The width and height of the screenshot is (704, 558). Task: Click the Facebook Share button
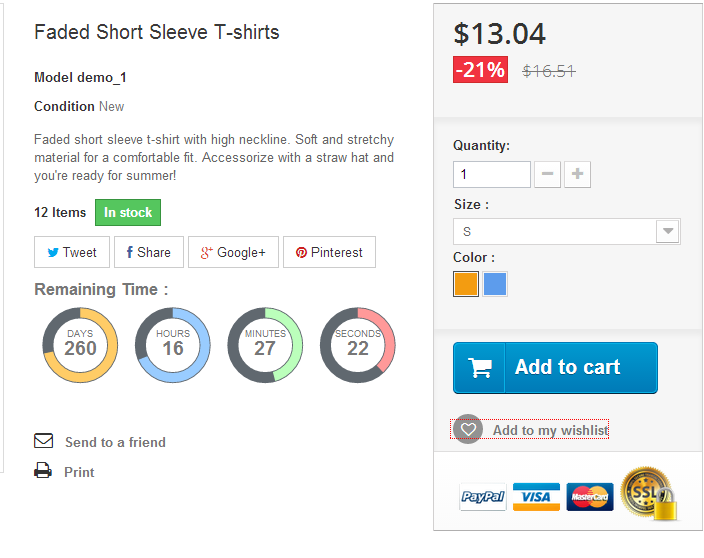pos(149,252)
